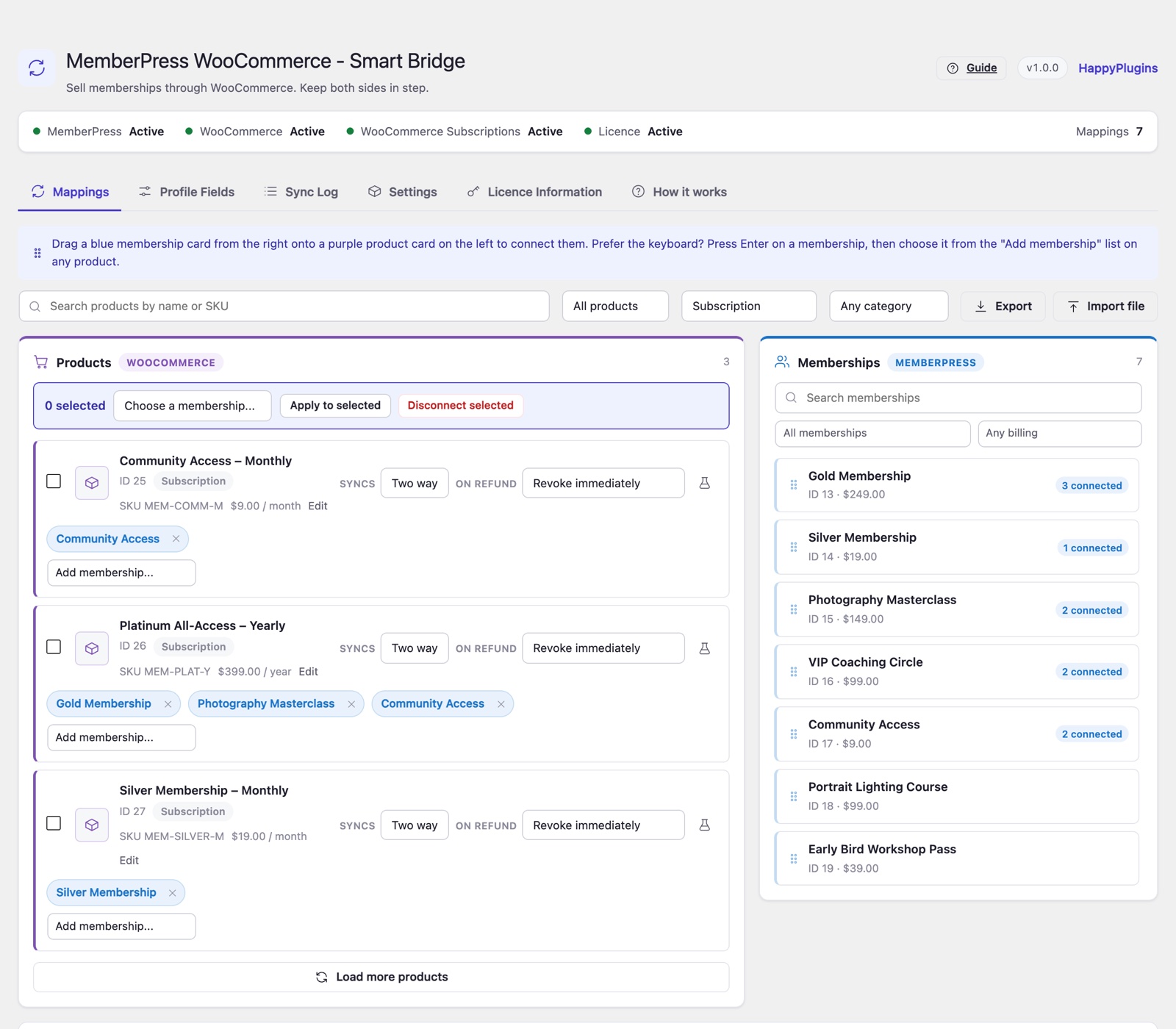Open the How it works tab
The width and height of the screenshot is (1176, 1029).
(x=679, y=192)
